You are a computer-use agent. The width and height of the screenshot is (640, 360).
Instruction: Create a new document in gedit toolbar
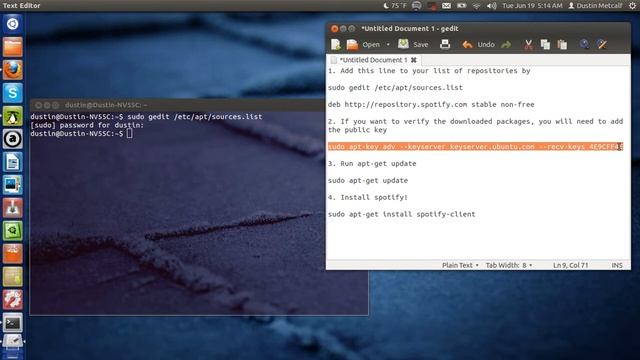coord(336,44)
